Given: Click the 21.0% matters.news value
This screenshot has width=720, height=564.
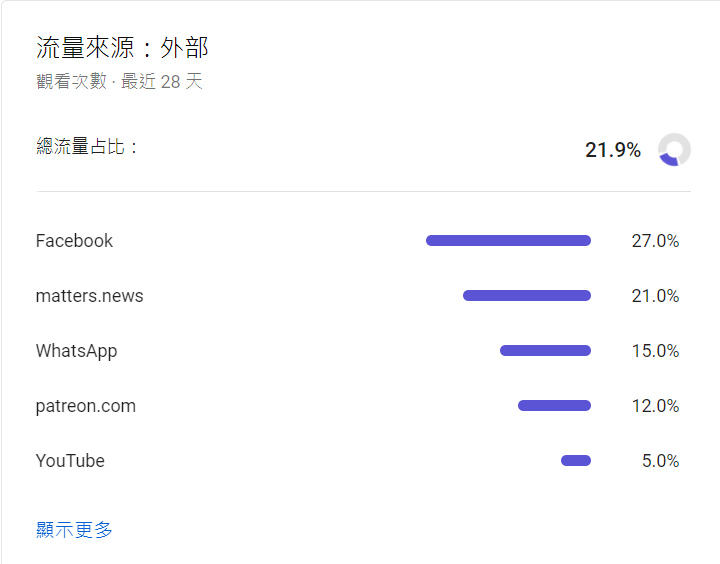Looking at the screenshot, I should tap(655, 296).
